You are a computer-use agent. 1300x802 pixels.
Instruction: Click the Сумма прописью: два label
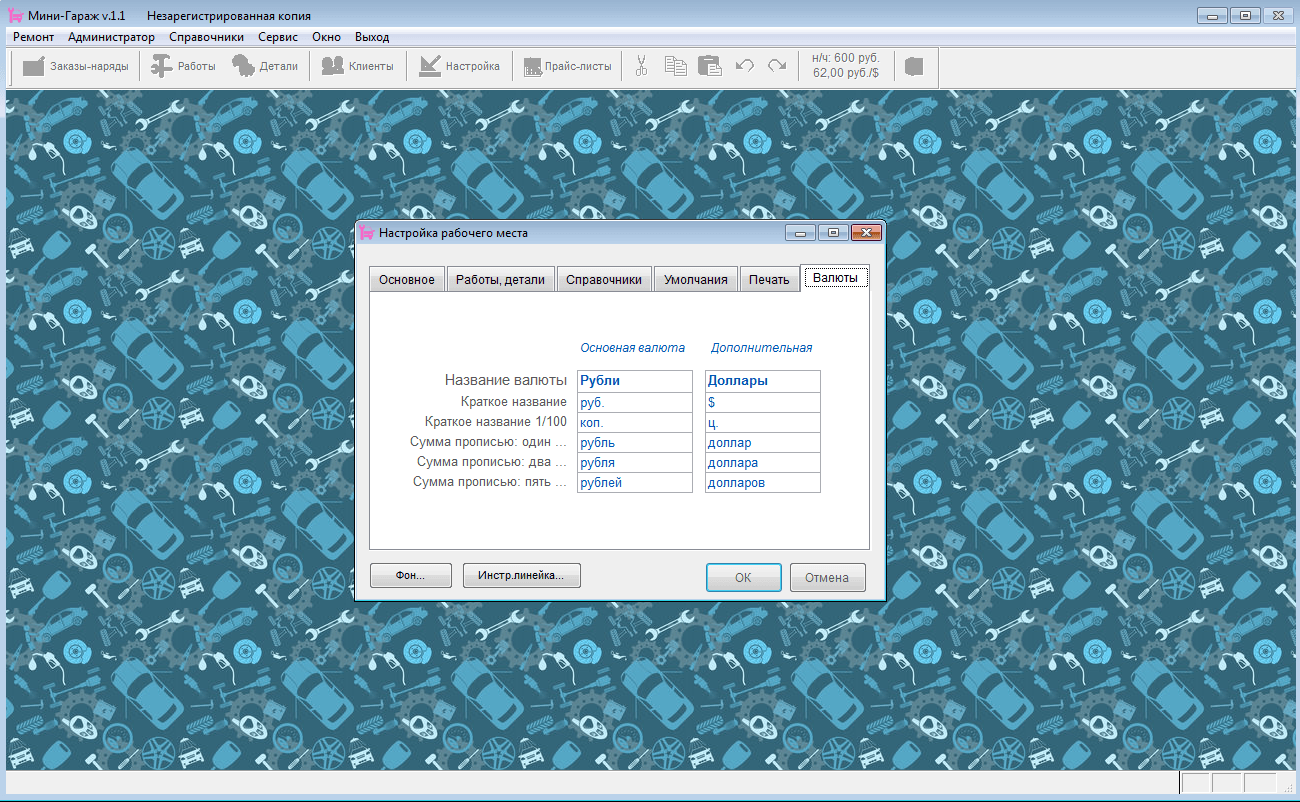[492, 462]
